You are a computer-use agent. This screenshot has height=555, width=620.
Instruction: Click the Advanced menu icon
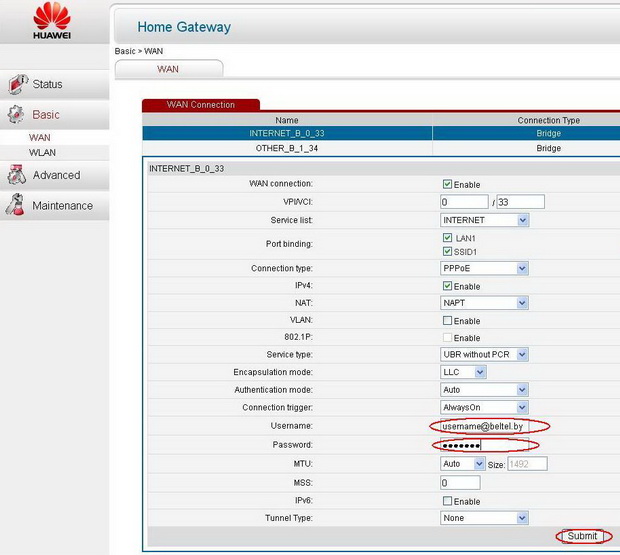pyautogui.click(x=16, y=175)
